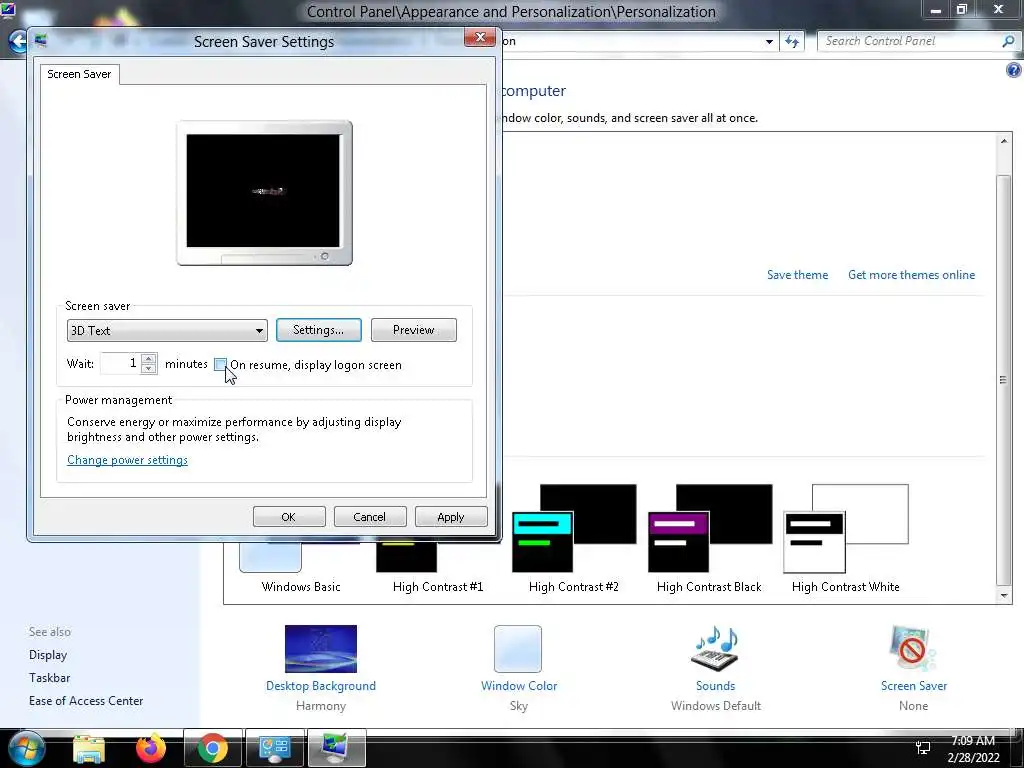This screenshot has height=768, width=1024.
Task: Increase the wait minutes with up arrow
Action: pos(149,358)
